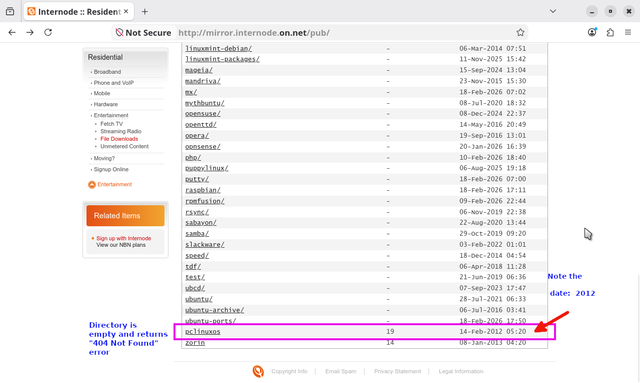Click Privacy Statement footer link
The height and width of the screenshot is (383, 640).
(398, 372)
